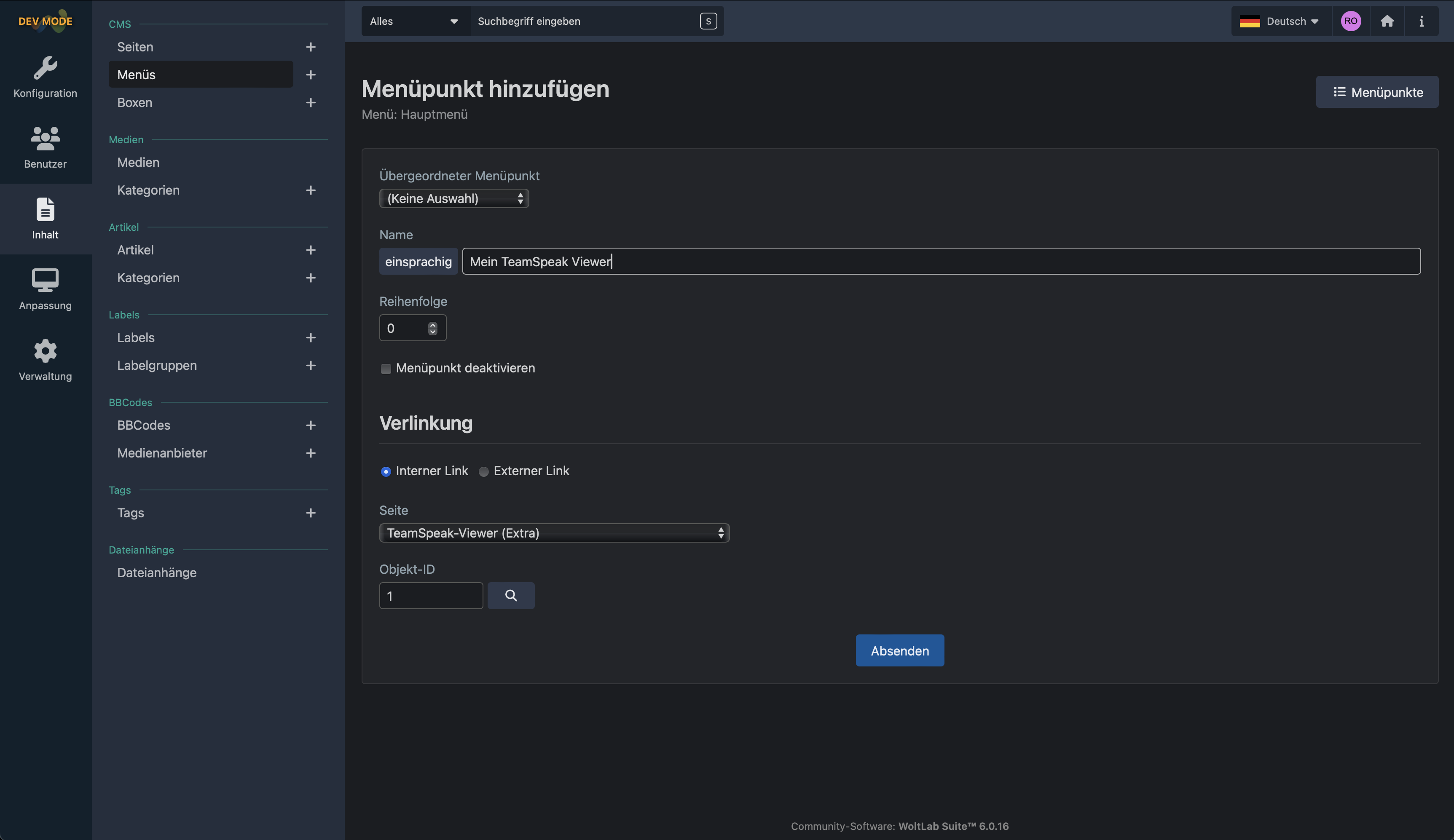1454x840 pixels.
Task: Open Boxen in the CMS menu
Action: click(x=135, y=103)
